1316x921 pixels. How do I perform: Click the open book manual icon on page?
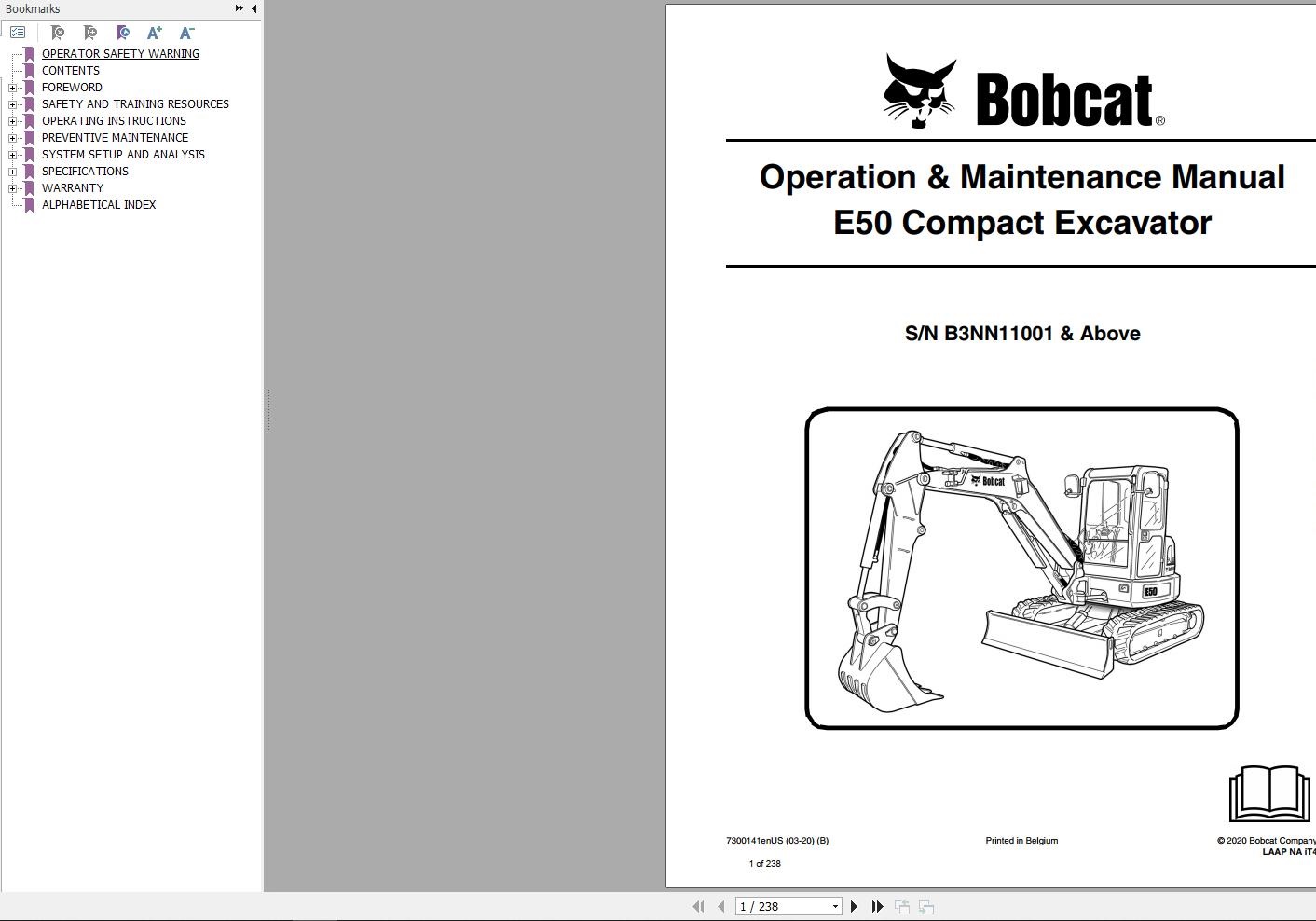click(x=1269, y=793)
